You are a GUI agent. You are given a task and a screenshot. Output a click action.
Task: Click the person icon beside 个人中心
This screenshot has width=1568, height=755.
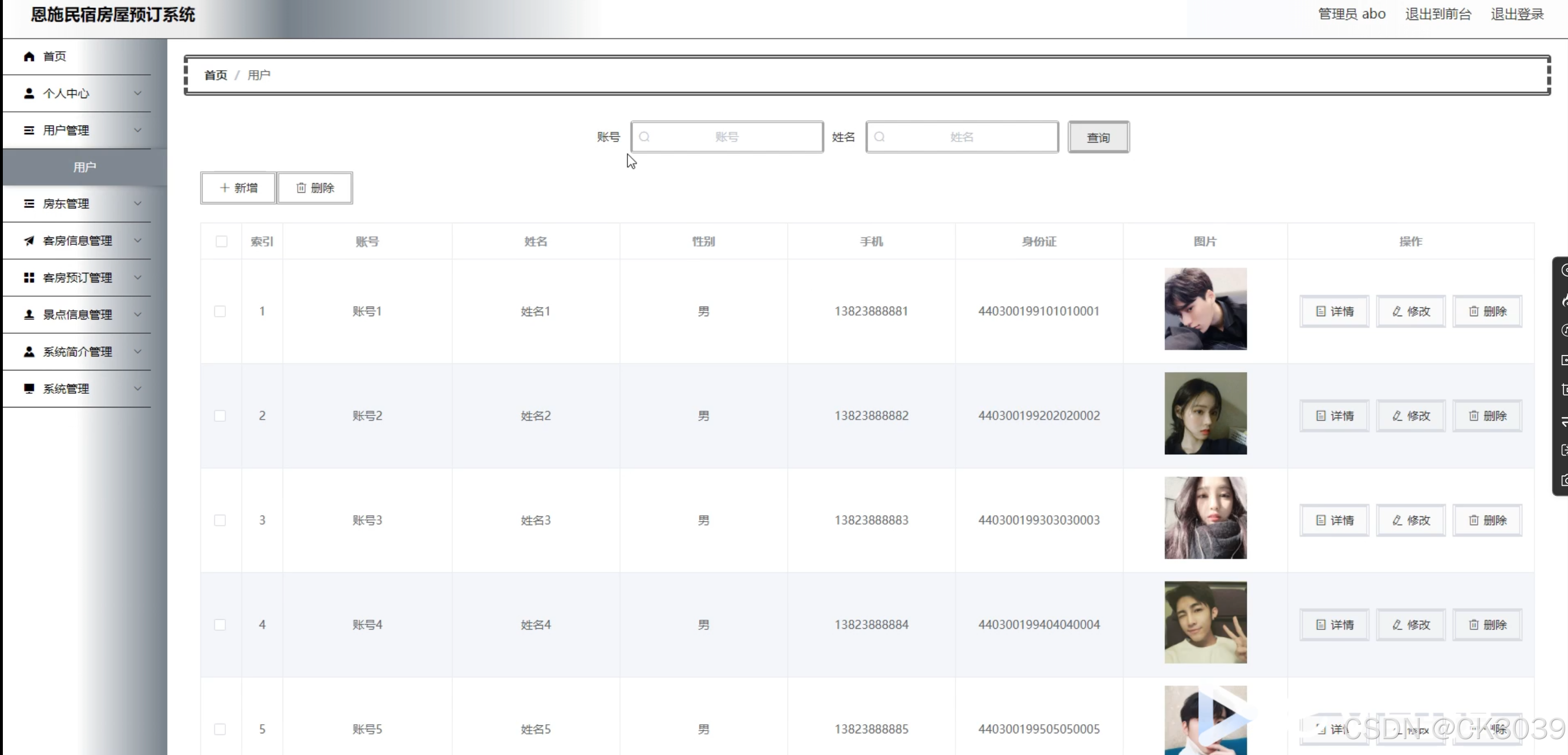click(x=29, y=93)
